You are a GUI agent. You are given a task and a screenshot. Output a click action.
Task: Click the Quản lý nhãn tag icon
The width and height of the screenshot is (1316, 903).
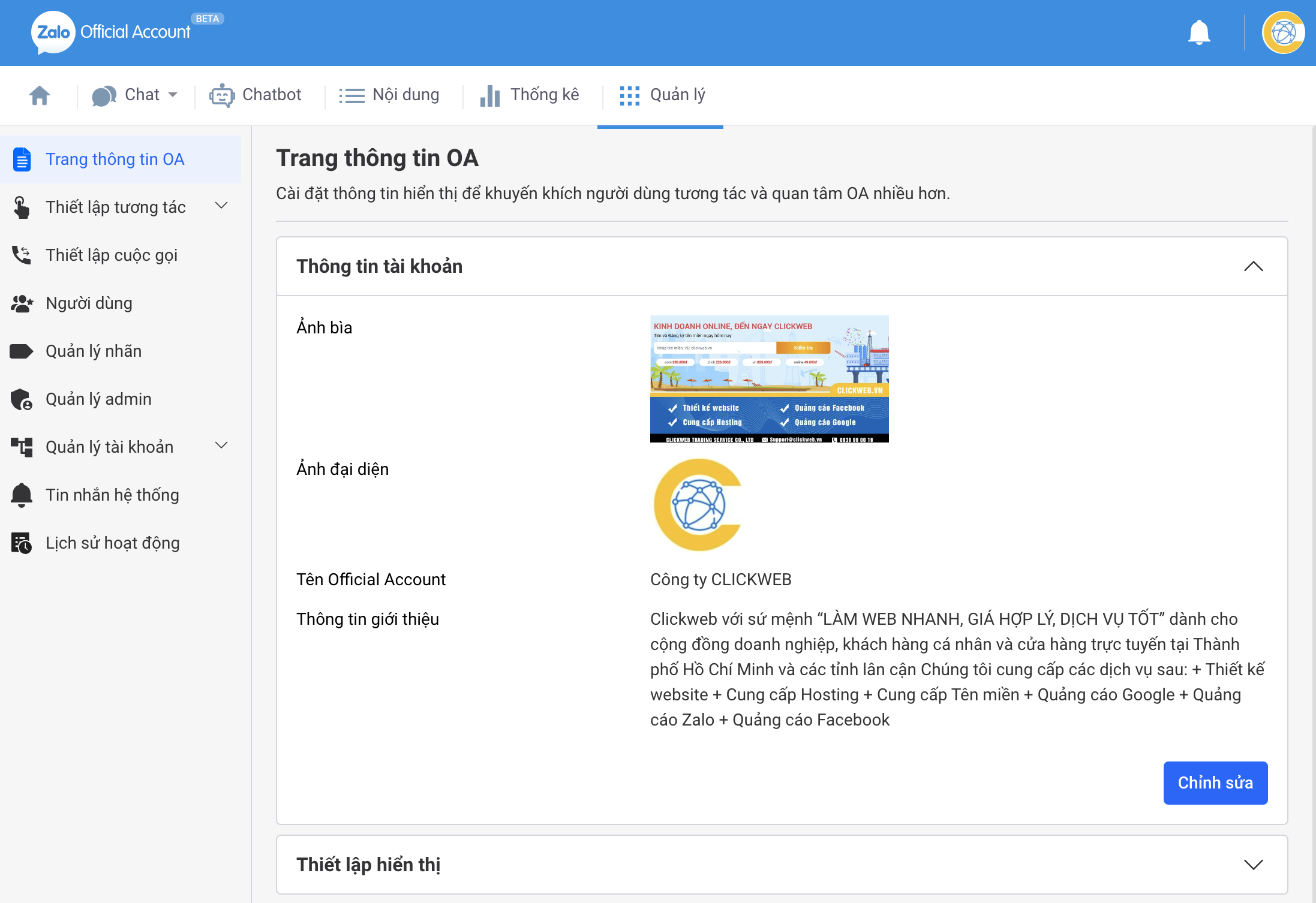click(x=22, y=351)
